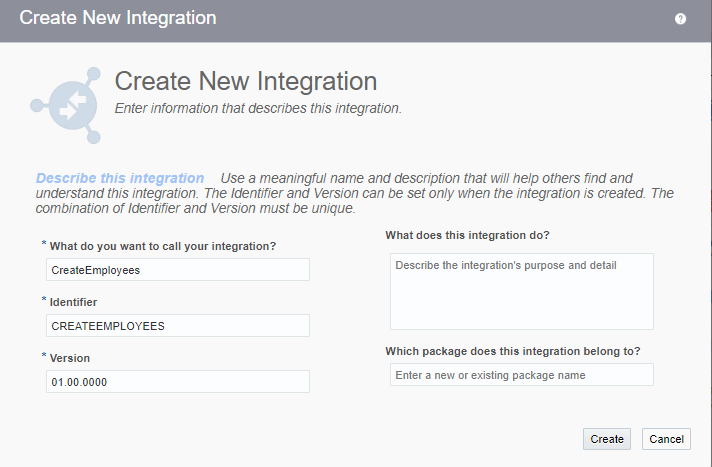Image resolution: width=712 pixels, height=467 pixels.
Task: Click the help question mark icon
Action: (x=681, y=18)
